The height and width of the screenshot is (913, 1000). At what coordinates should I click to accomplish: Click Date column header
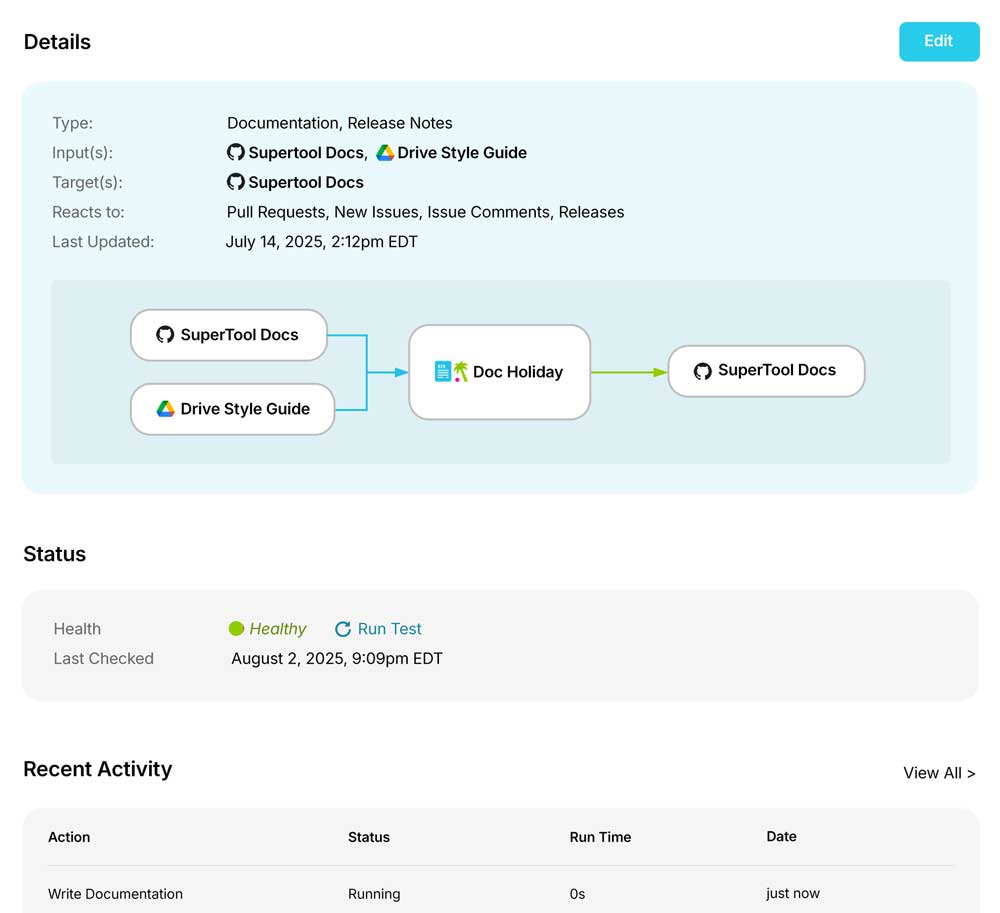click(781, 836)
